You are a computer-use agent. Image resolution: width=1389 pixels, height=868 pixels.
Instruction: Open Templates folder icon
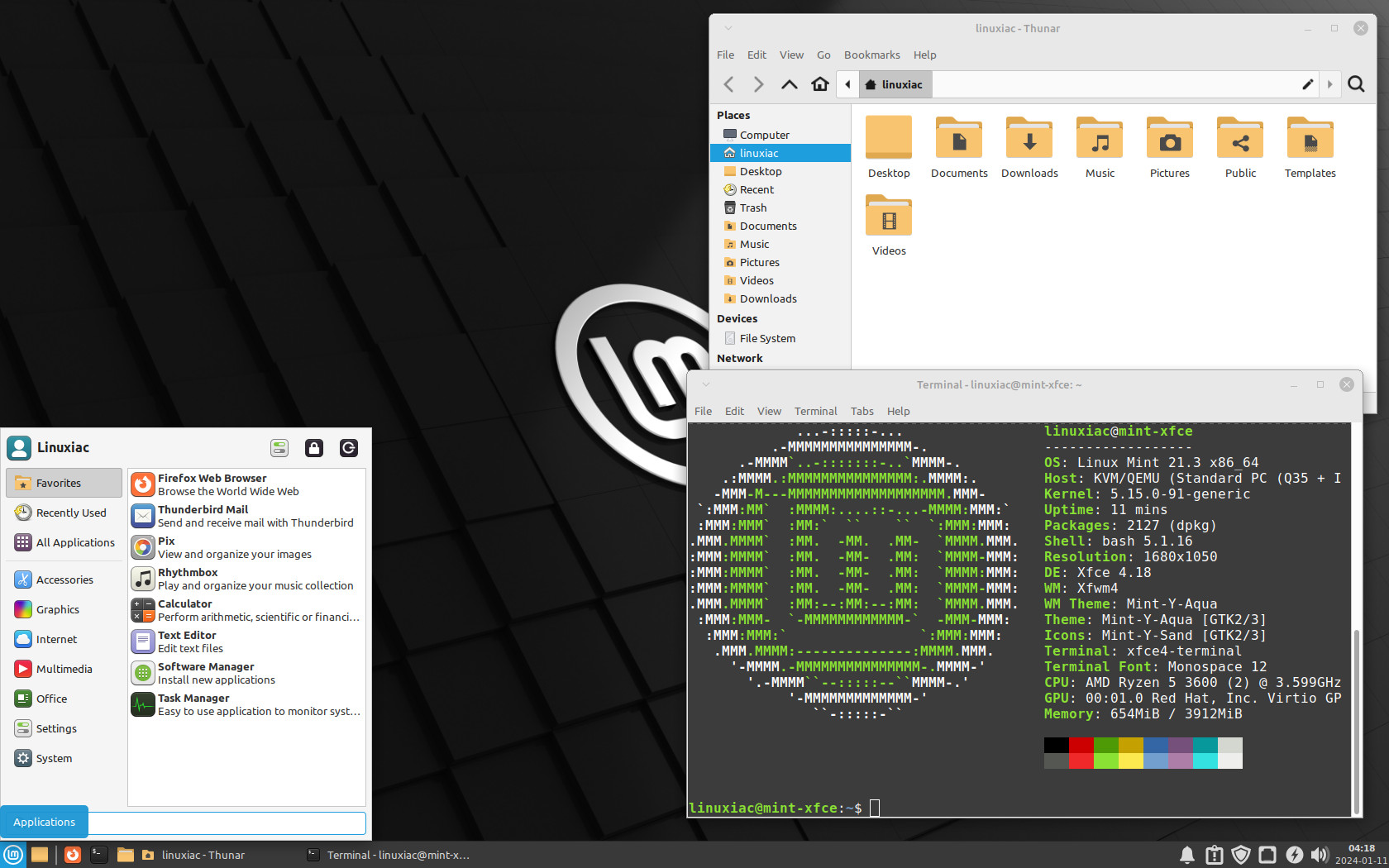pyautogui.click(x=1310, y=147)
